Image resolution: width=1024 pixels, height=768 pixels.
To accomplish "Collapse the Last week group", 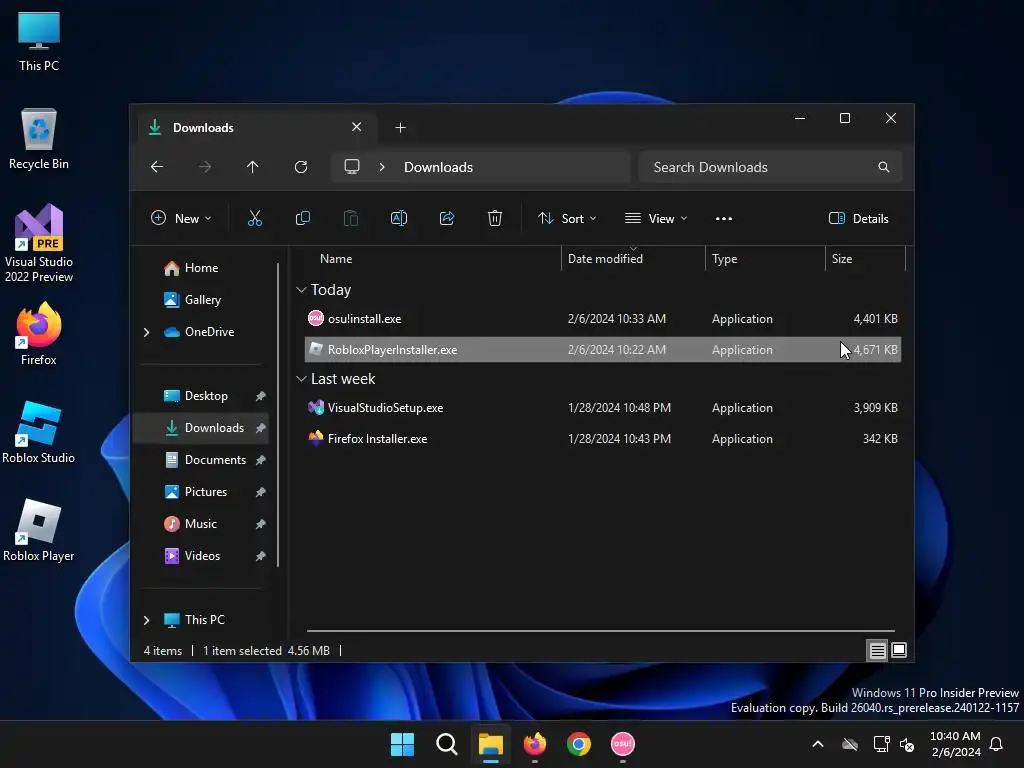I will 301,379.
